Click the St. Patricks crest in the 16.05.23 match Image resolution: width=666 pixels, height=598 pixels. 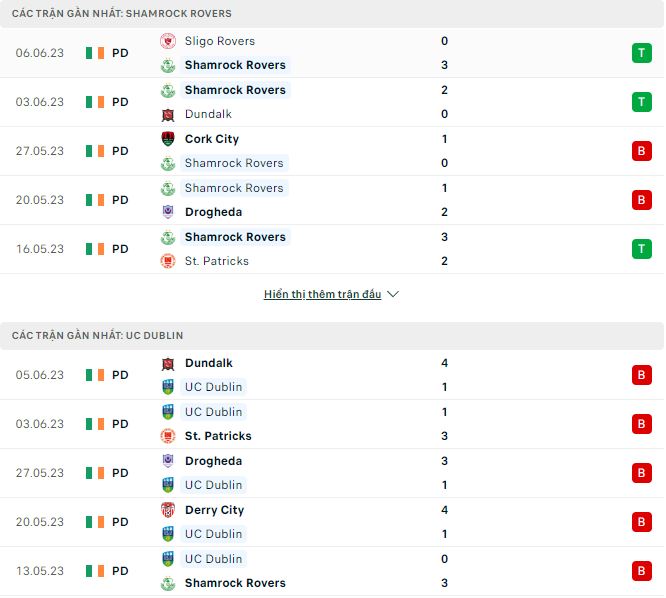(168, 261)
